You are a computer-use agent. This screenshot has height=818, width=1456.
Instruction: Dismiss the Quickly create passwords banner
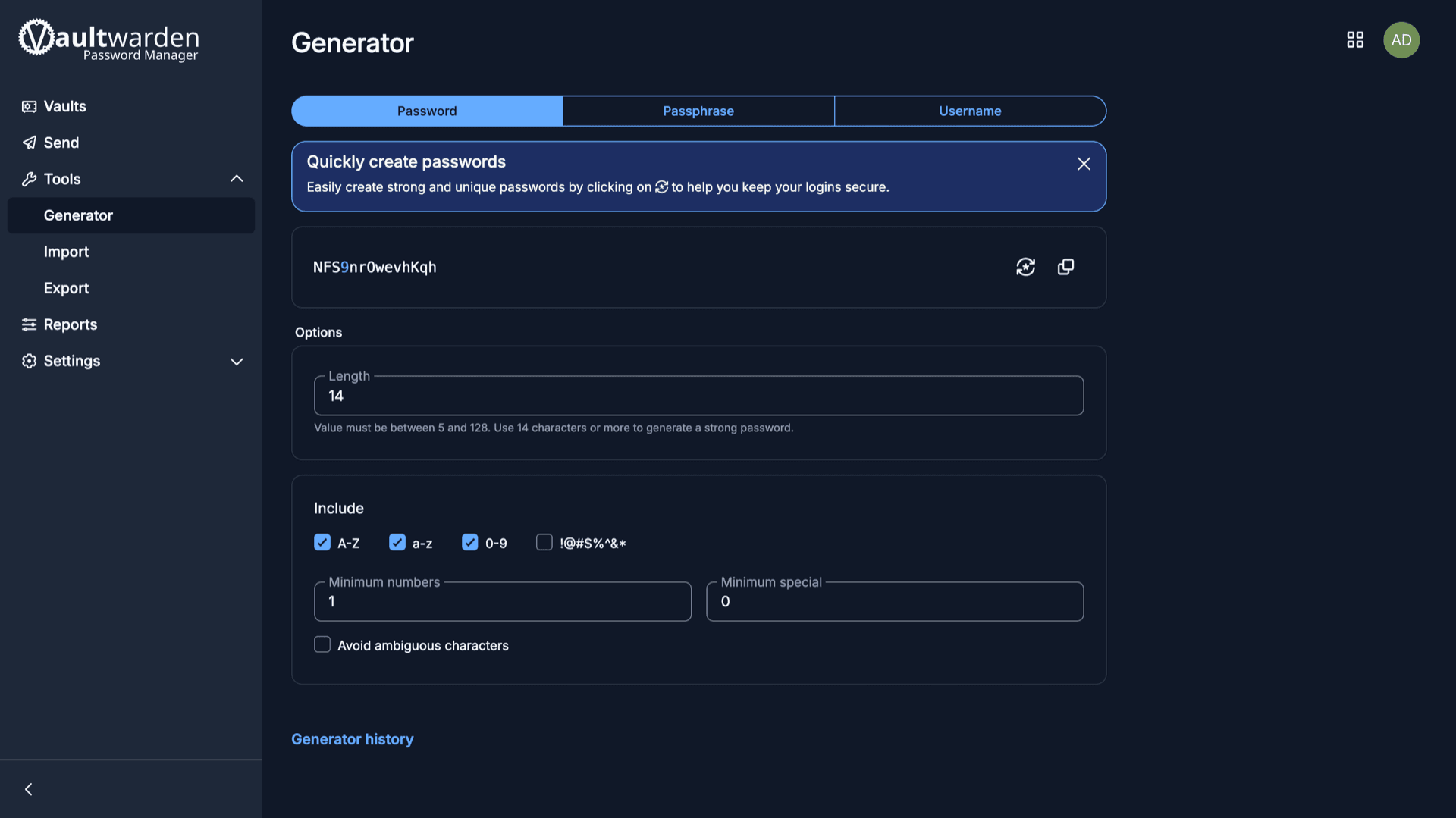pyautogui.click(x=1084, y=164)
